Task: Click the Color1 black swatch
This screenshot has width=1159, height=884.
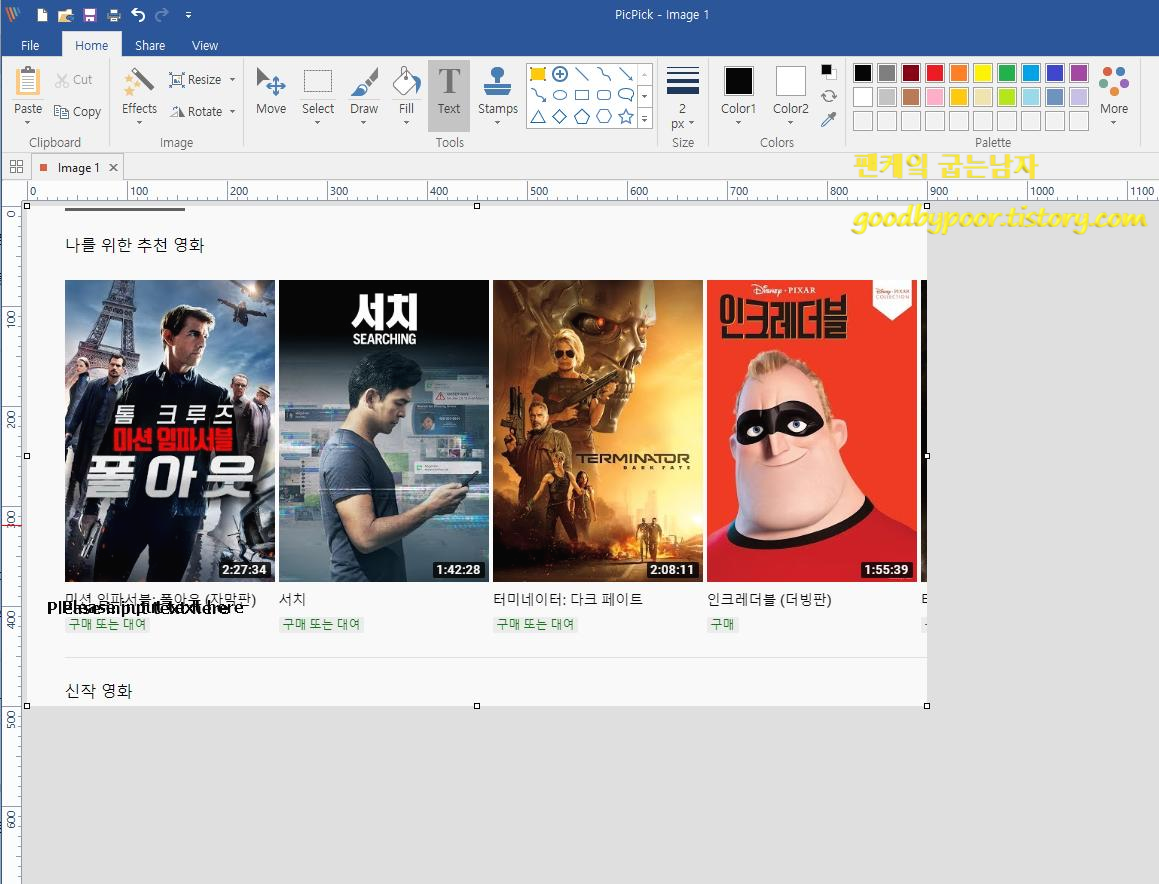Action: point(738,81)
